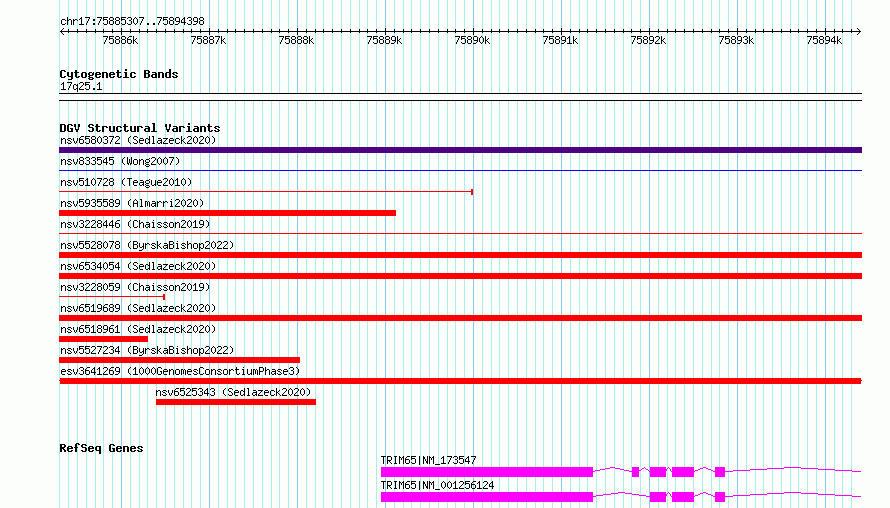The image size is (890, 508).
Task: Click nsv6525343 (Sedlazeck2020) label
Action: click(x=233, y=392)
